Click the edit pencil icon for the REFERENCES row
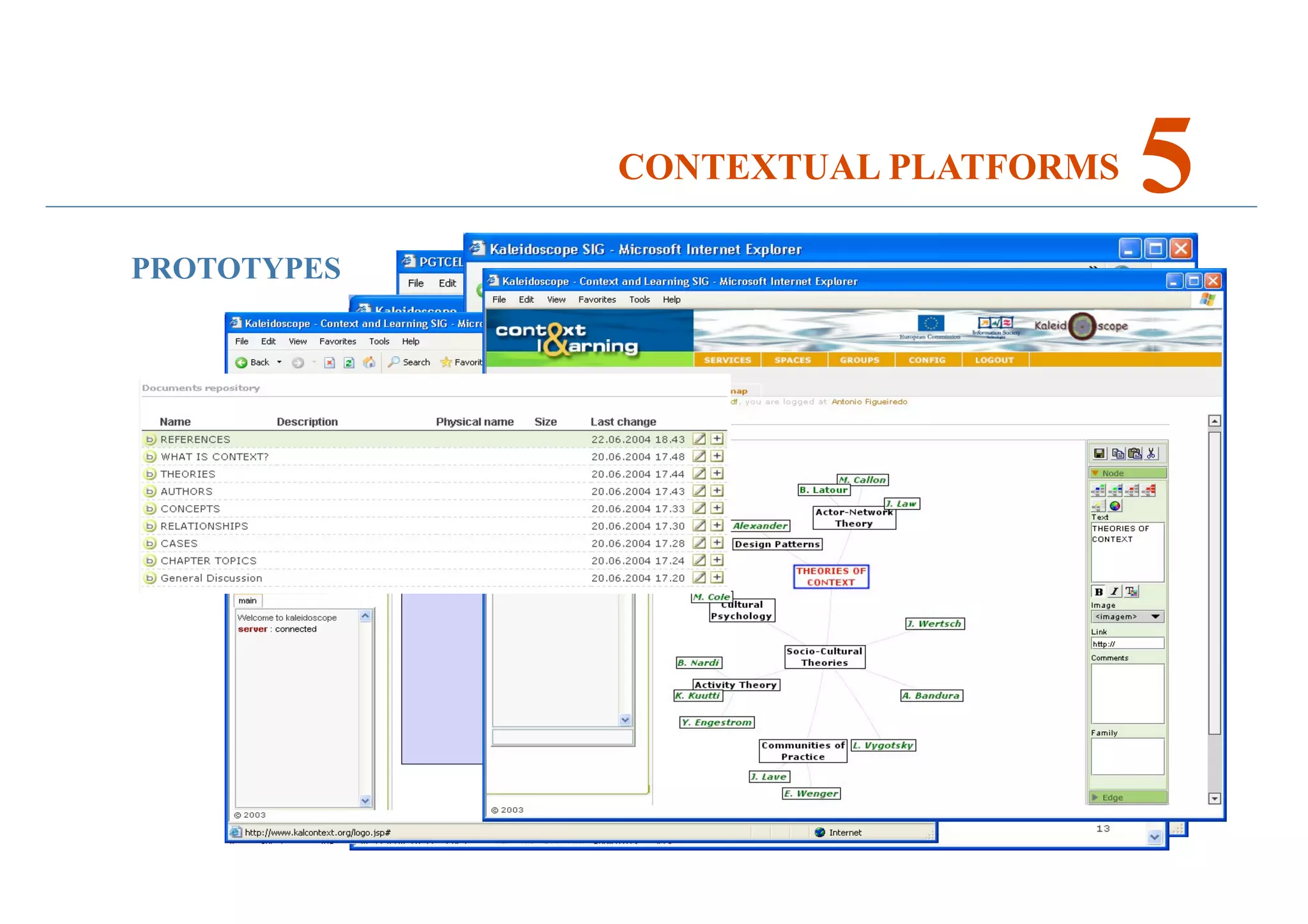 coord(699,439)
